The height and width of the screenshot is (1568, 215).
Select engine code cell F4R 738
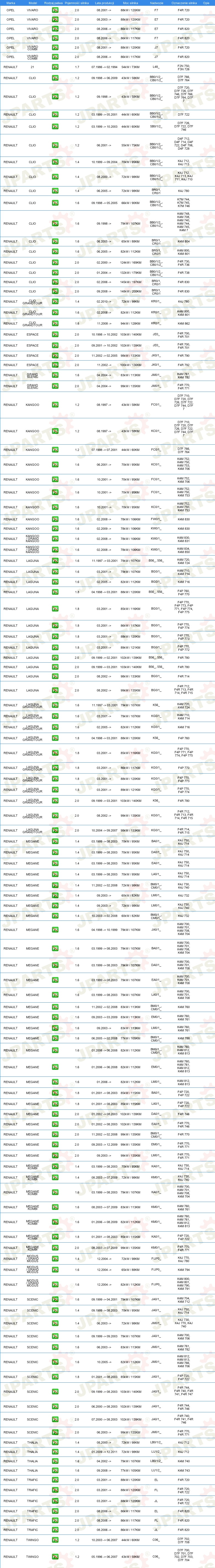click(x=183, y=273)
